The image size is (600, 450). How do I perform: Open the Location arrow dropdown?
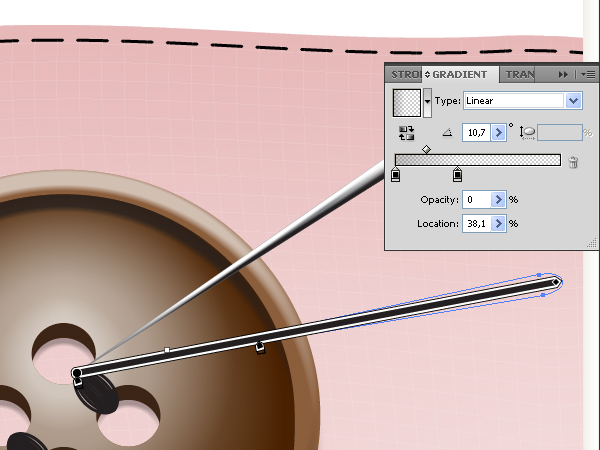(x=498, y=223)
